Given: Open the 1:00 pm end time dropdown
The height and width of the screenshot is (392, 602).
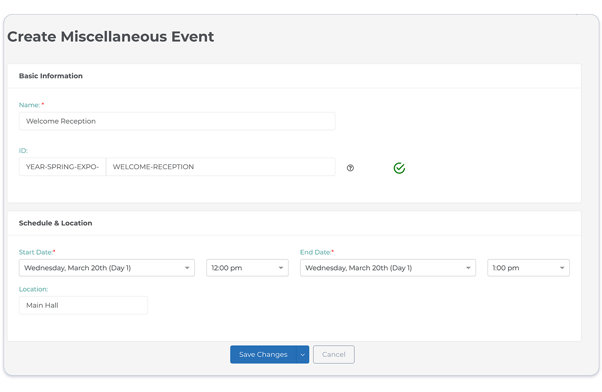Looking at the screenshot, I should [x=528, y=268].
